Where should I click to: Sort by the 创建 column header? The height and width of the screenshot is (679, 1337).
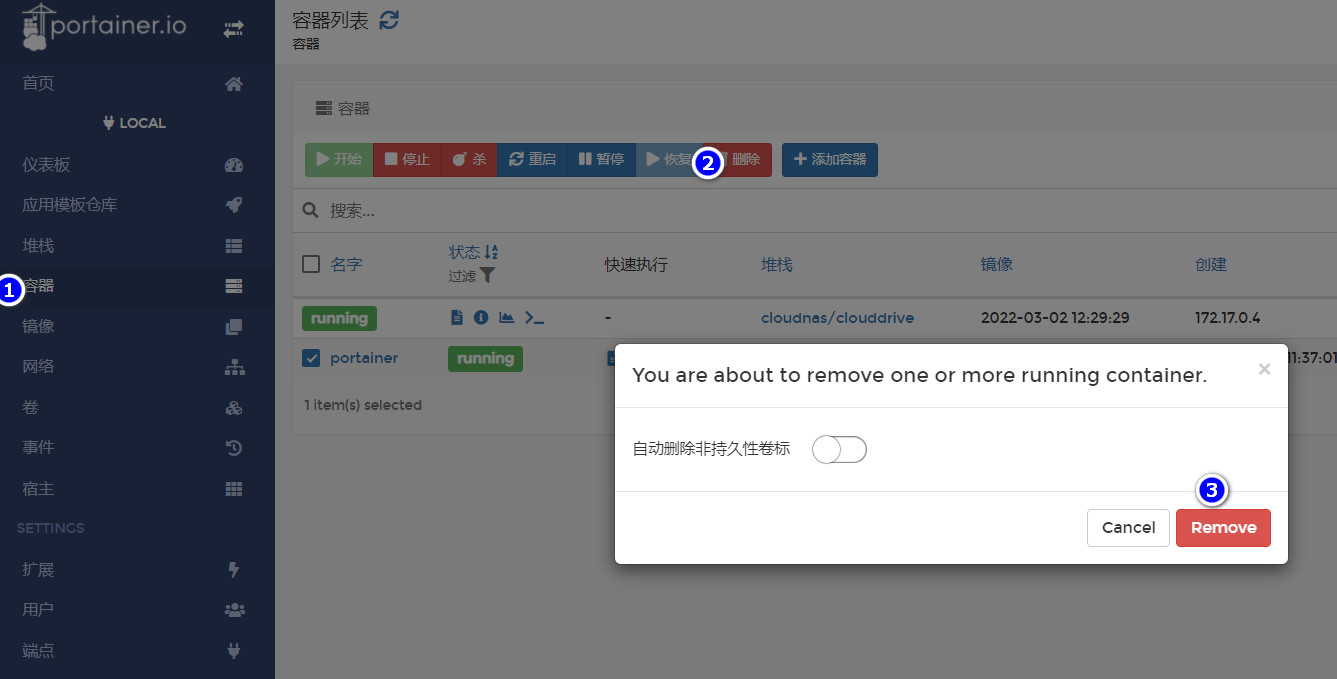coord(1211,265)
